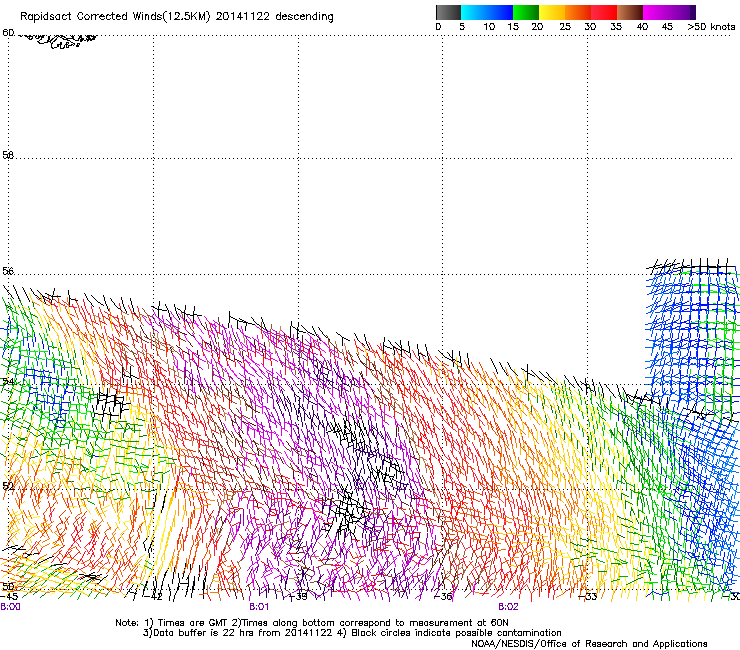Pick the red 30-35 knots legend color
Screen dimensions: 740x650
[604, 12]
